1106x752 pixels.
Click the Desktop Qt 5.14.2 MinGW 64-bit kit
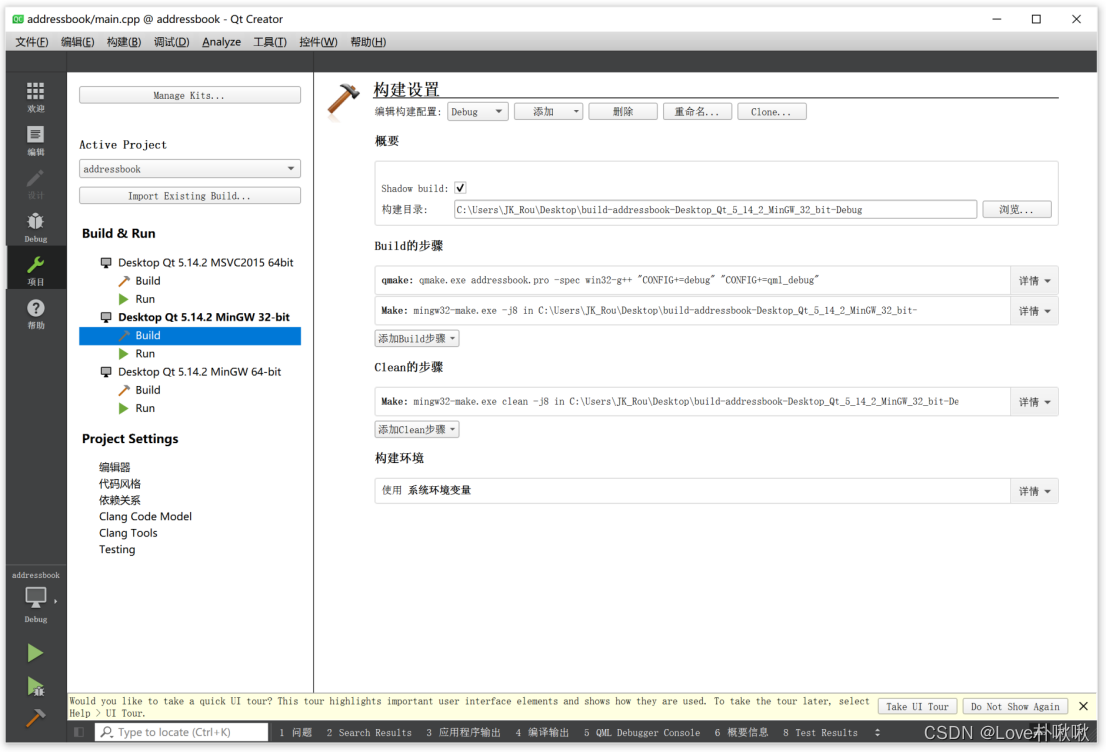(199, 372)
